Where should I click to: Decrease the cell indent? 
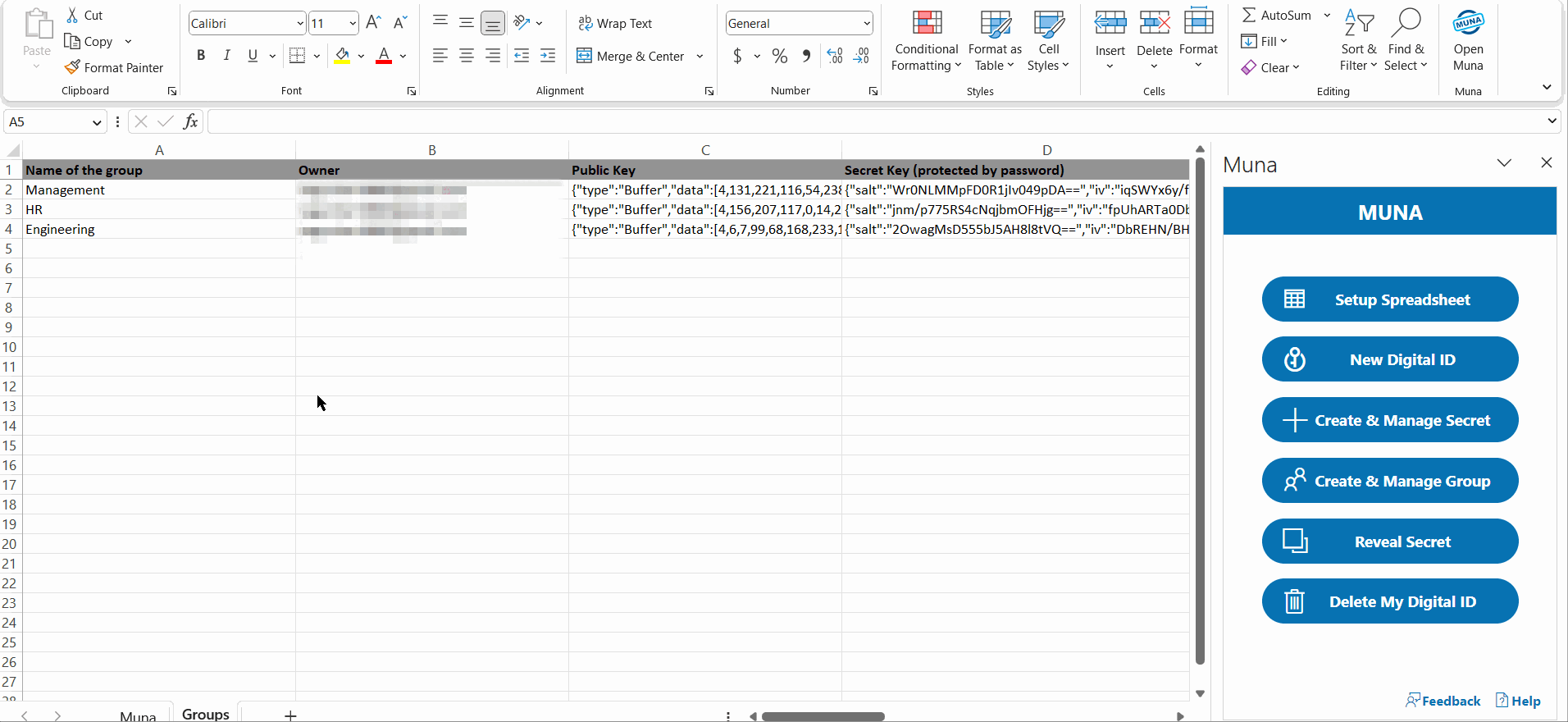point(522,55)
